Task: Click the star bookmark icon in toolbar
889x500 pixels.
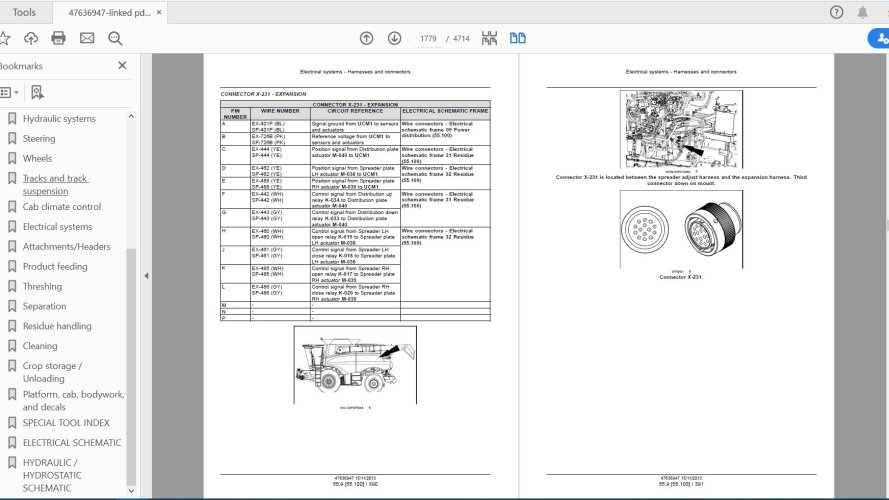Action: pos(5,38)
